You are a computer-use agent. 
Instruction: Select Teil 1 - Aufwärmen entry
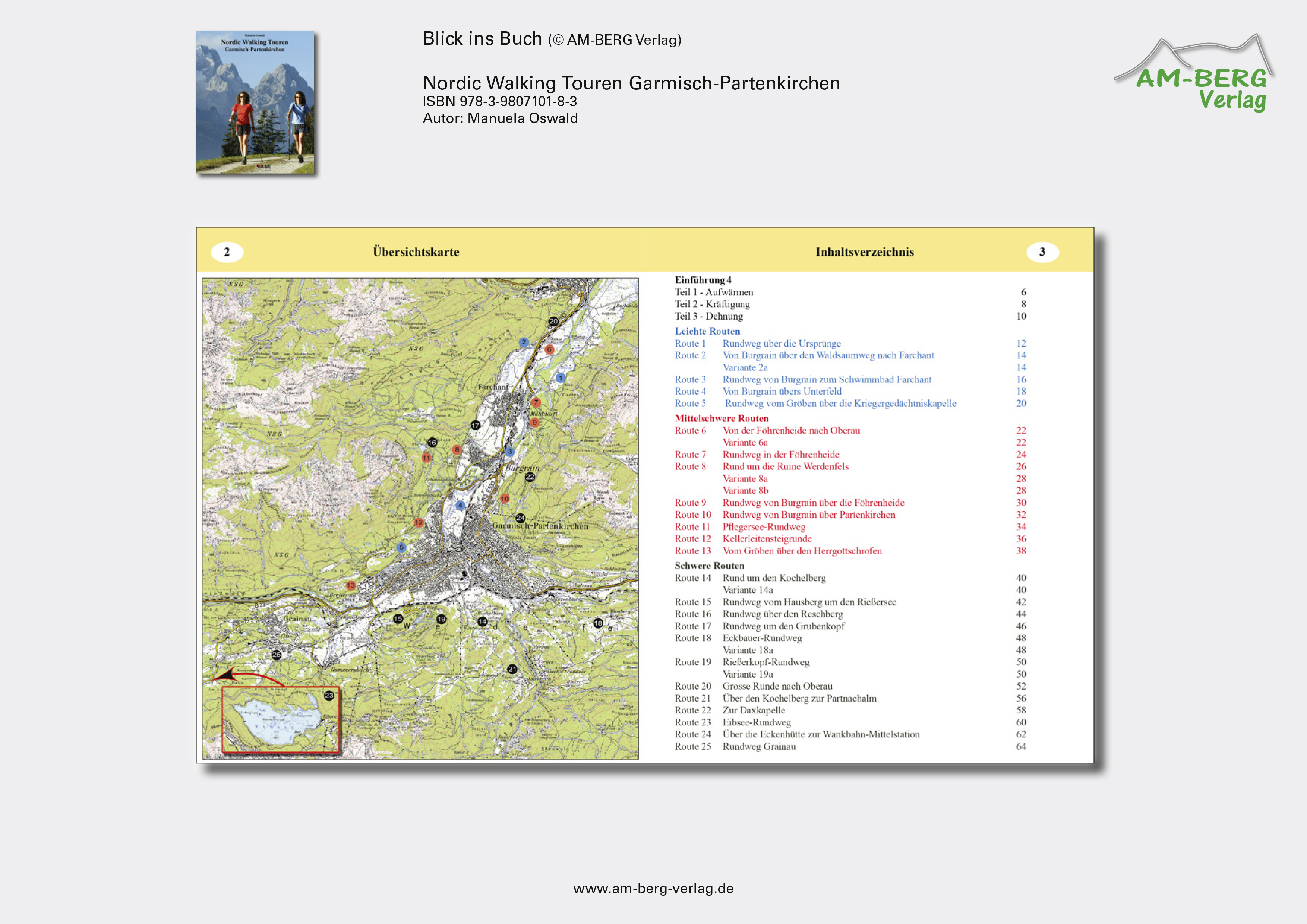point(850,292)
